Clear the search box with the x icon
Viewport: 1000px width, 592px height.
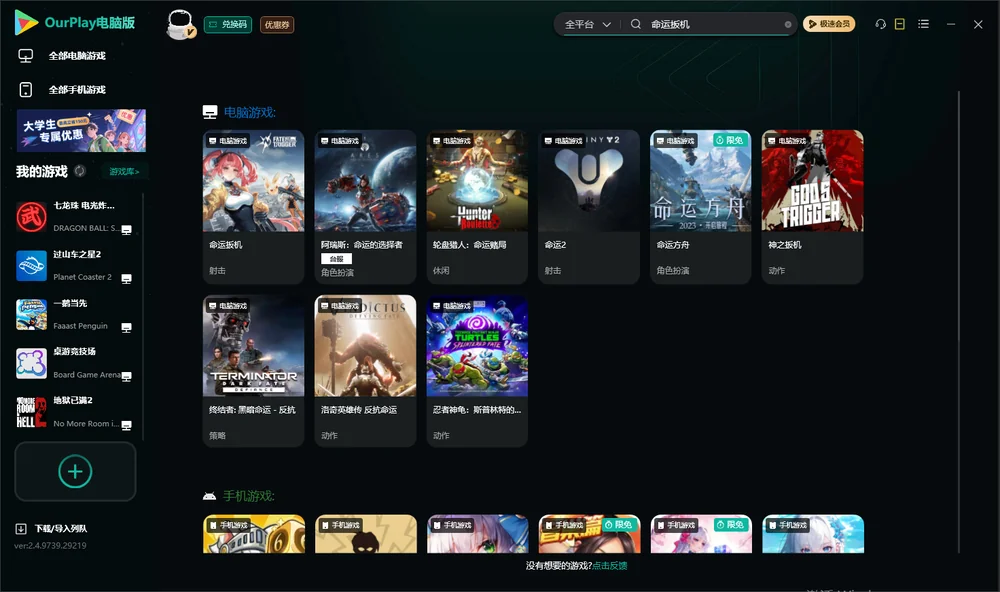(x=788, y=25)
